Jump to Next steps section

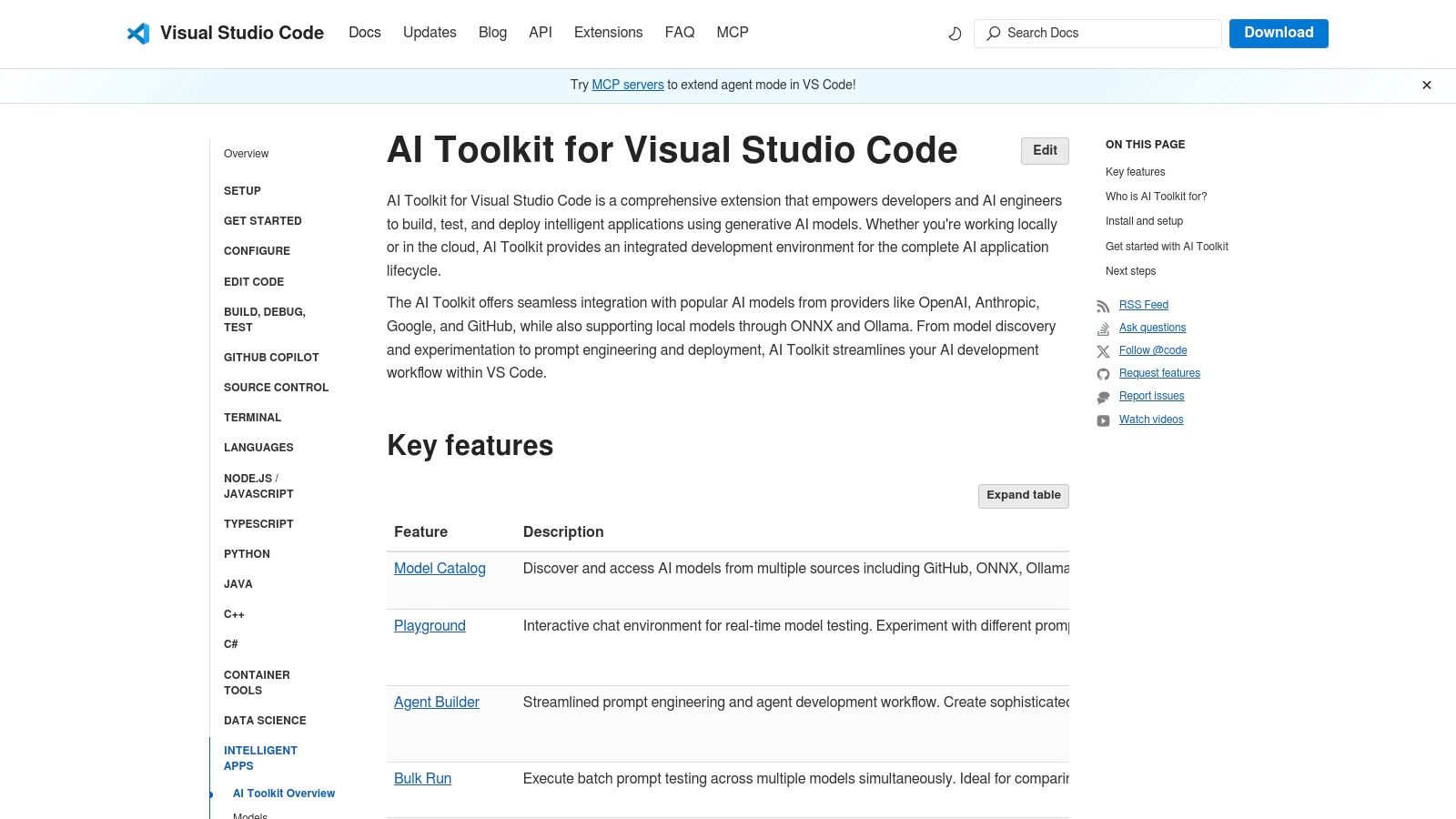tap(1130, 271)
